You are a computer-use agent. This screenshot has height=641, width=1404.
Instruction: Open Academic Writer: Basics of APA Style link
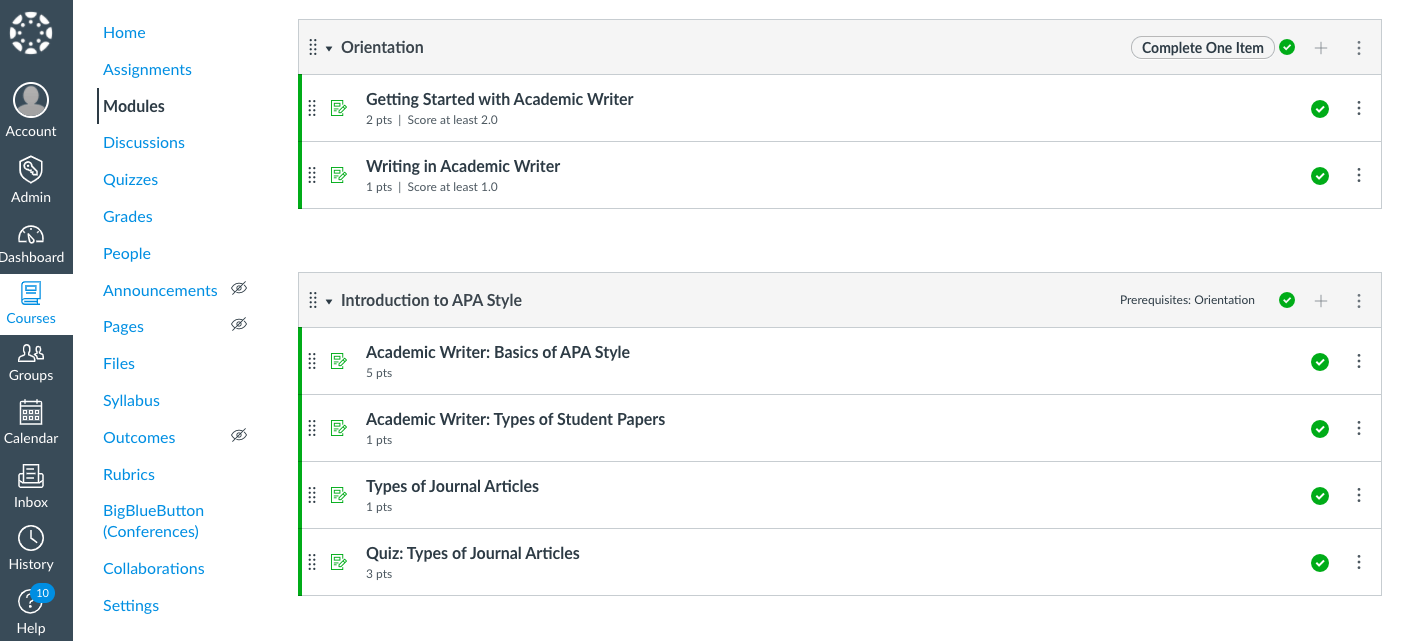[x=497, y=352]
